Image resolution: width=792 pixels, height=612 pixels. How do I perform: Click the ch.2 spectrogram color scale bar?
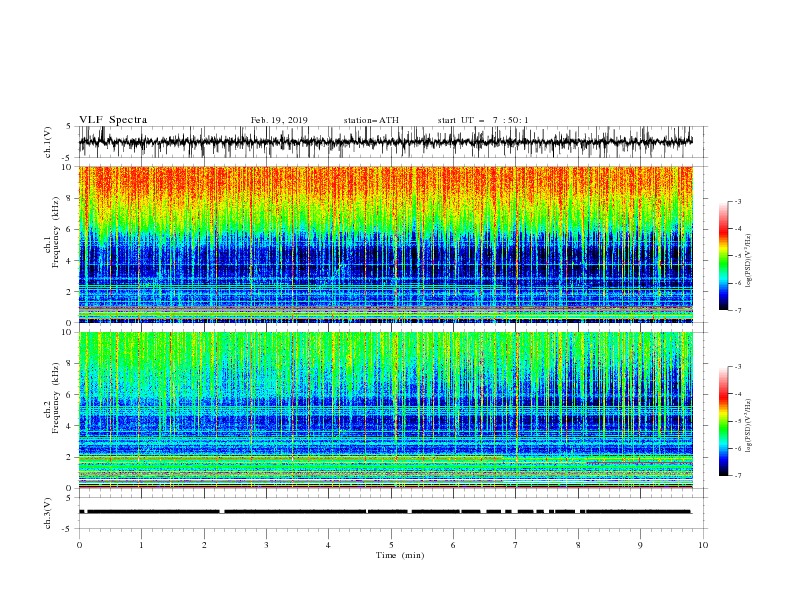tap(723, 421)
